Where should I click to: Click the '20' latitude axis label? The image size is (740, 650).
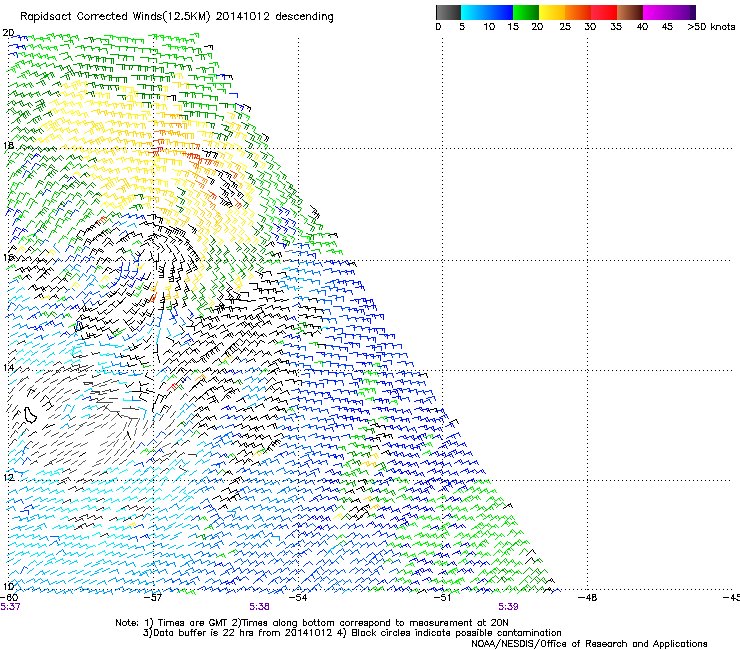point(8,33)
